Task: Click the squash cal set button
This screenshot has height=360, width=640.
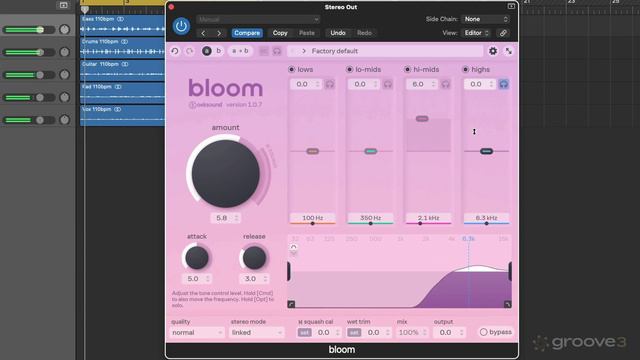Action: [x=304, y=333]
